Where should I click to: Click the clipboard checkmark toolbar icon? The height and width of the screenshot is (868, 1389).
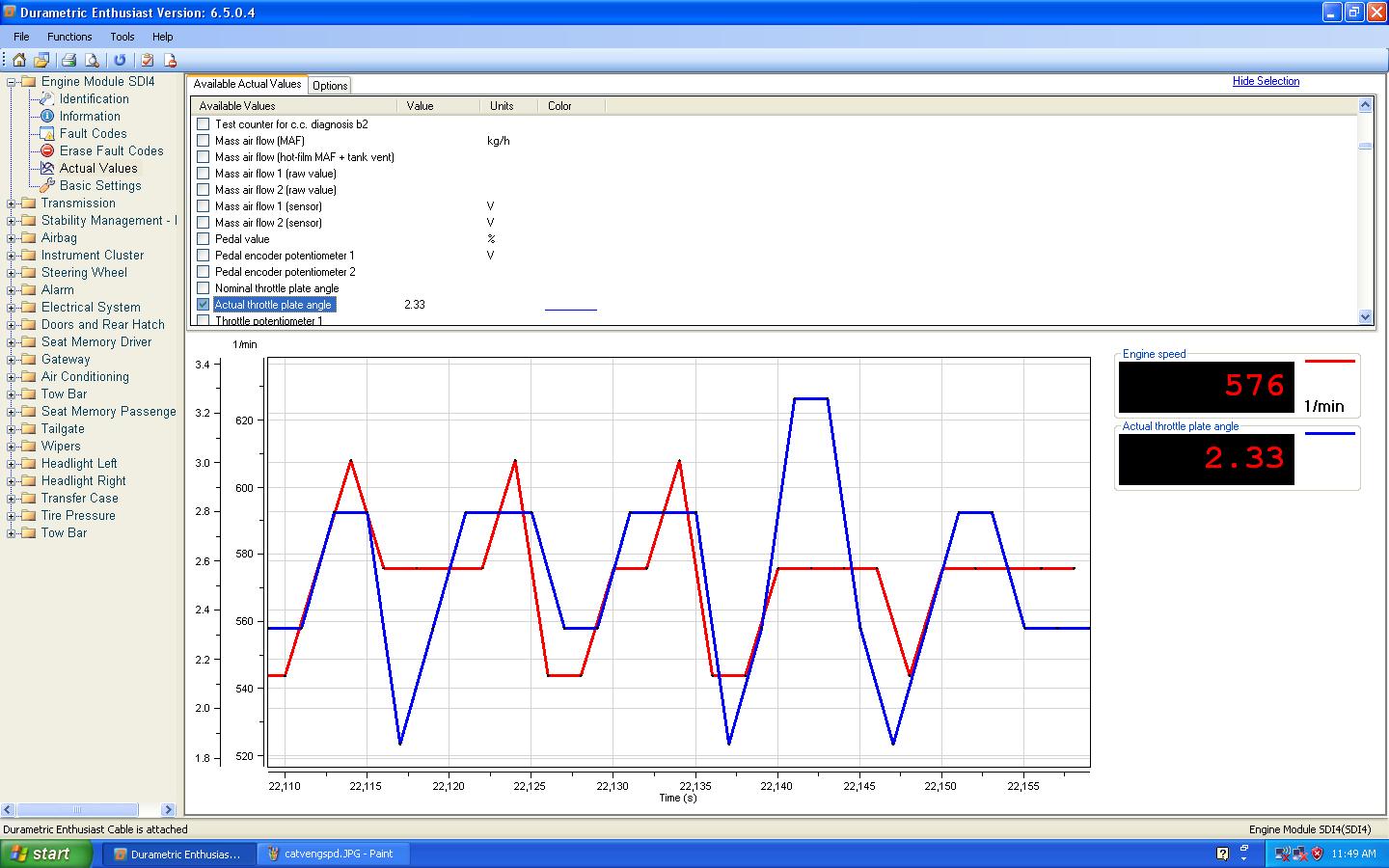tap(148, 60)
